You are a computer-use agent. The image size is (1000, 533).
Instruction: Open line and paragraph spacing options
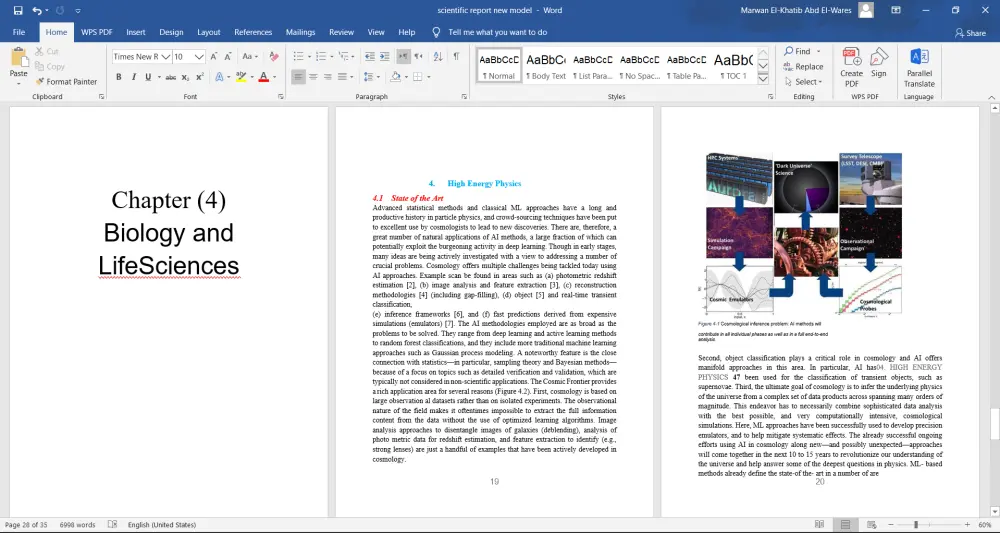(371, 77)
